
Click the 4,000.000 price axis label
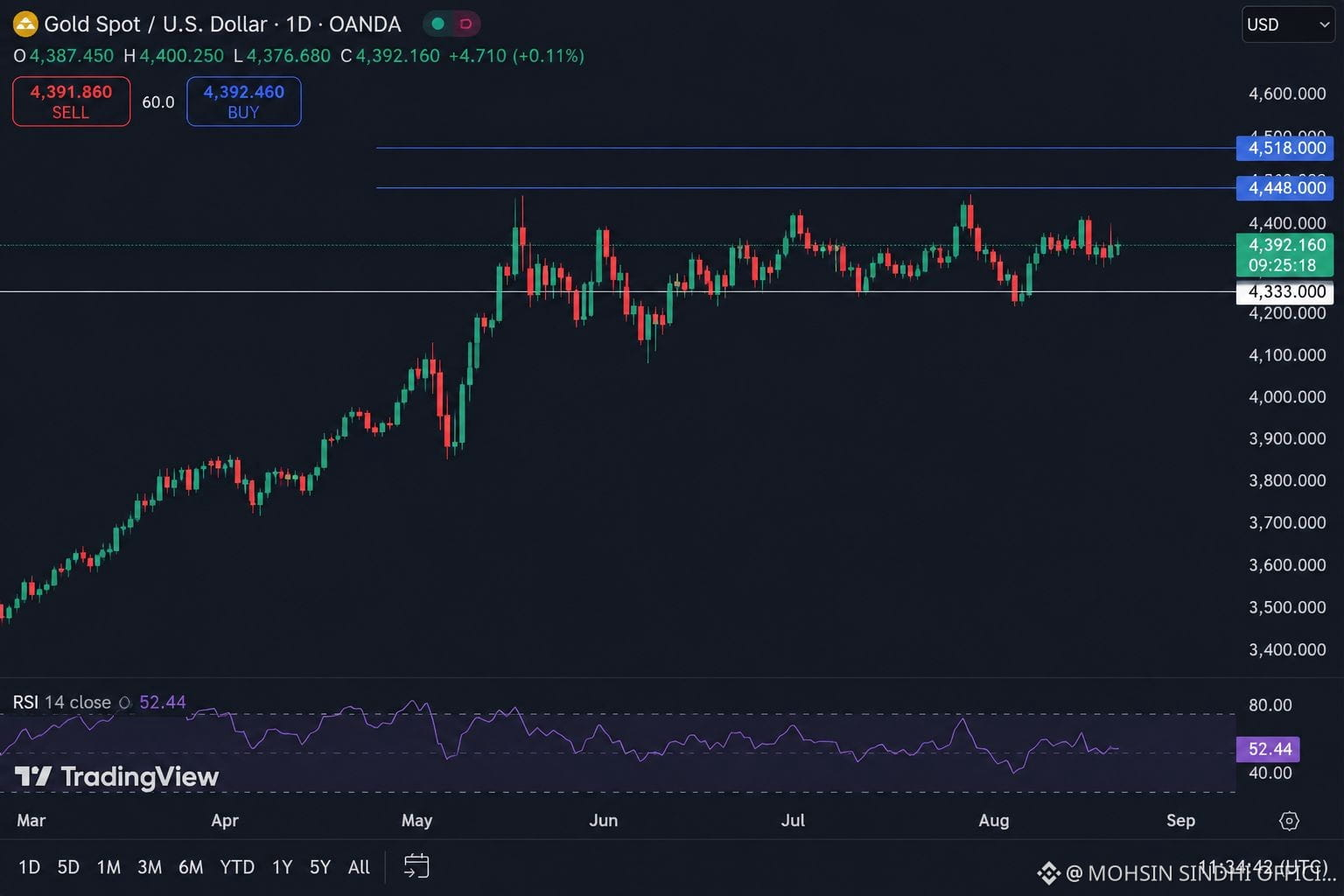(x=1287, y=397)
